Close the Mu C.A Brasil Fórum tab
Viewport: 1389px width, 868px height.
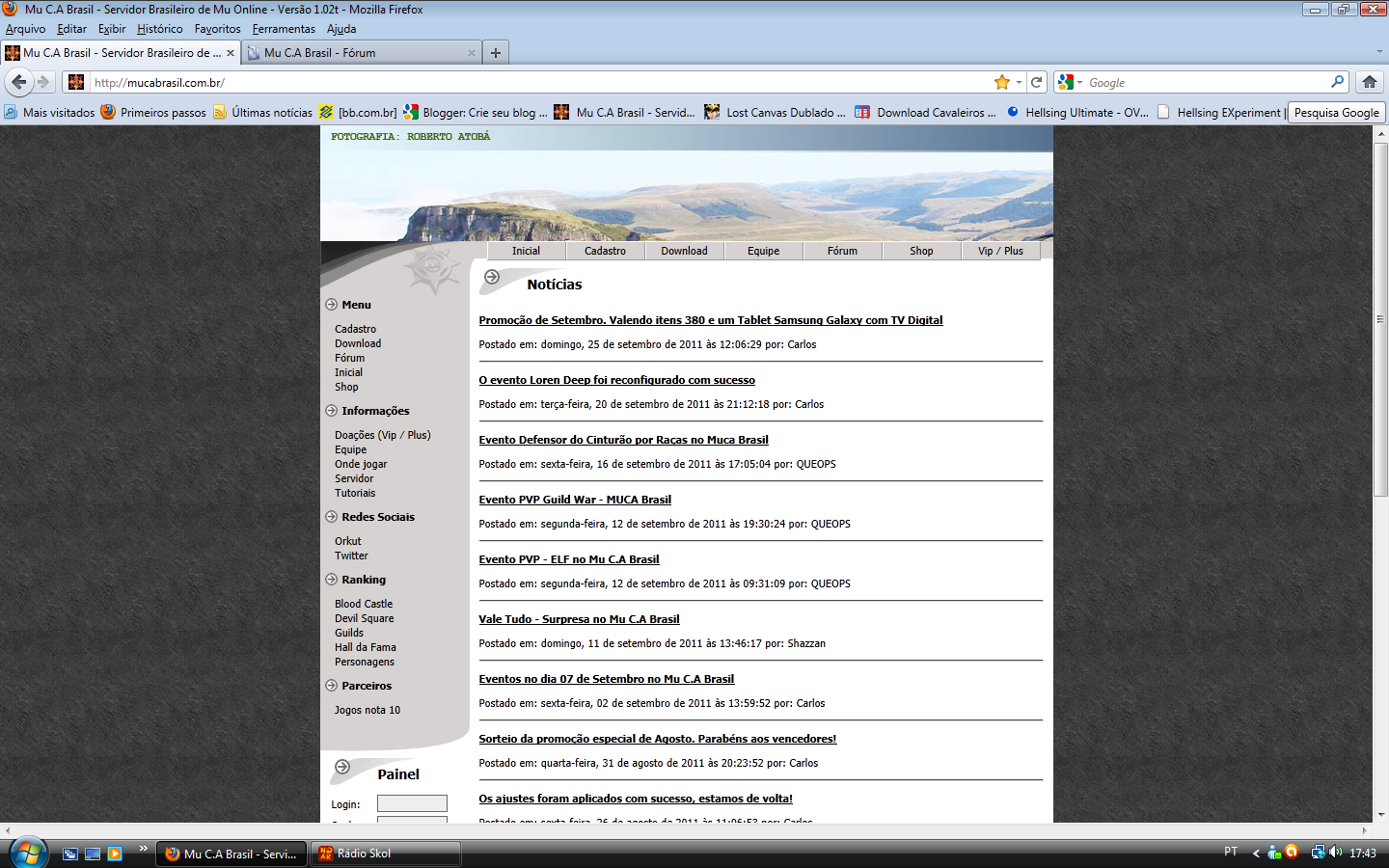[472, 53]
